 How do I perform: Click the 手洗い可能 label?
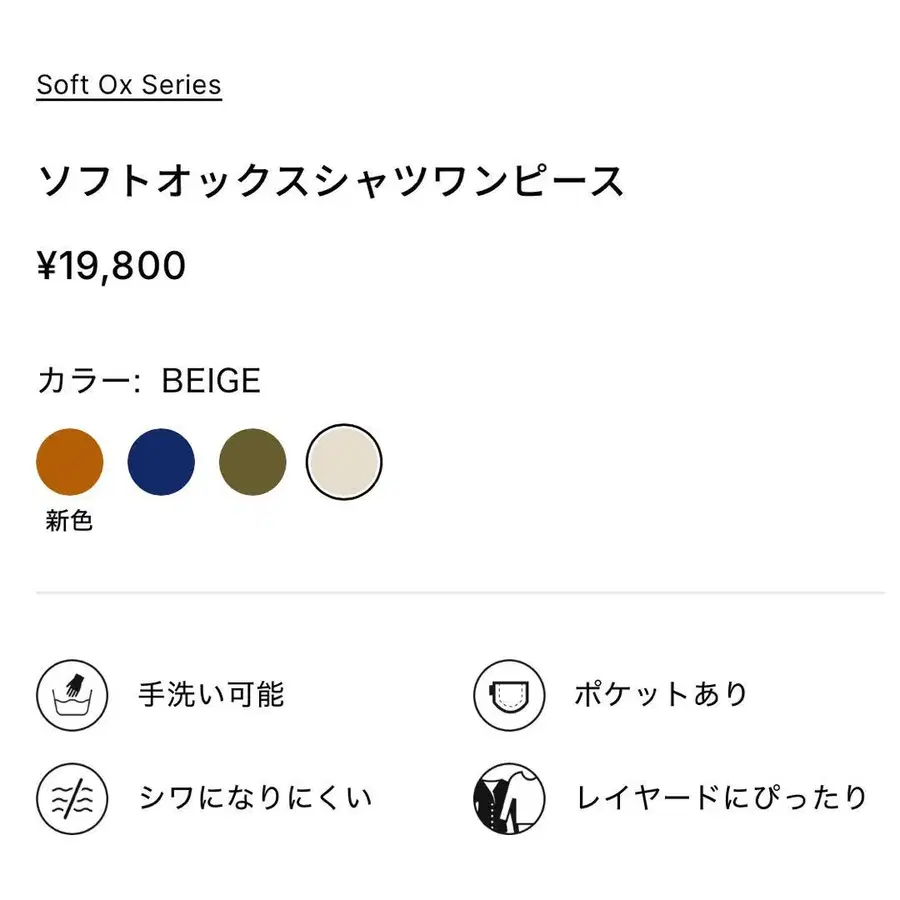211,695
